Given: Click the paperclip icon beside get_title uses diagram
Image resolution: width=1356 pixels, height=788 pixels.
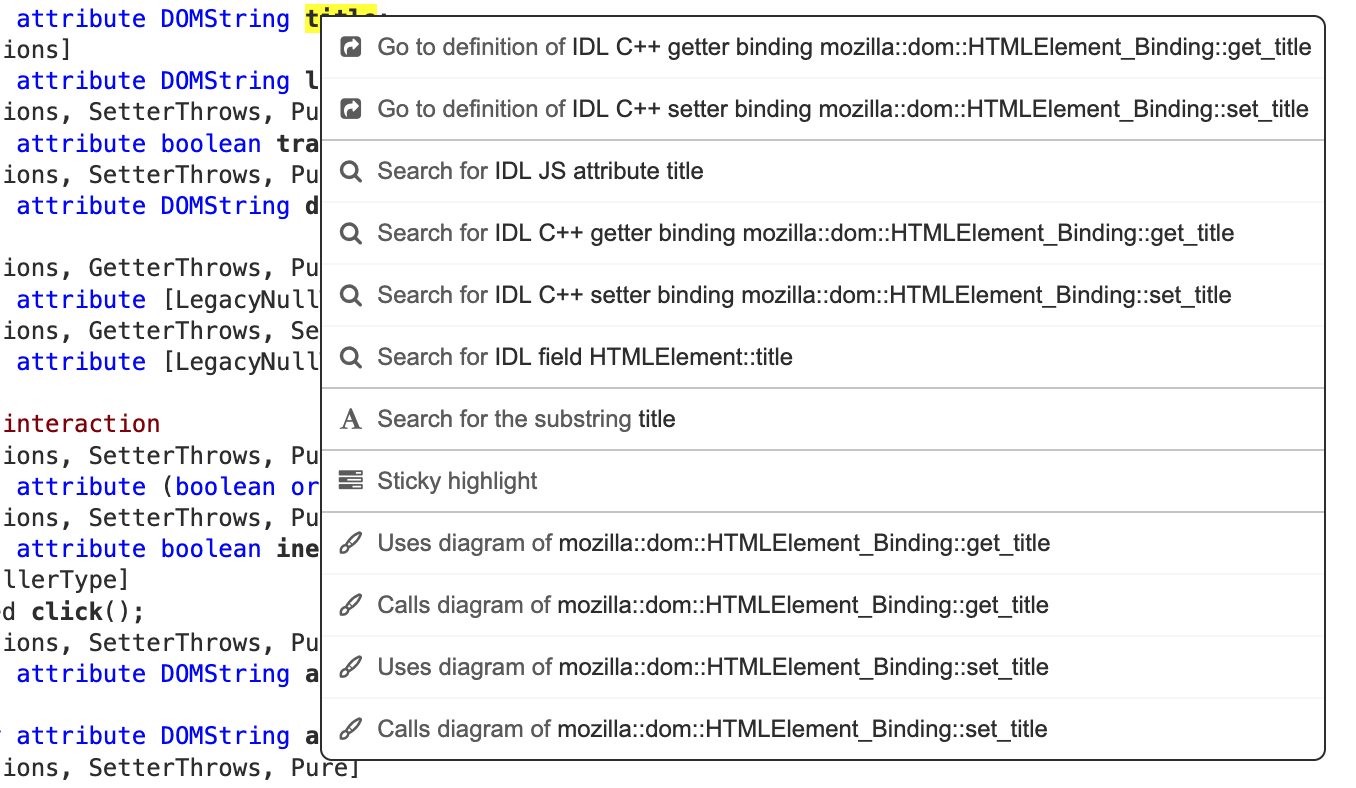Looking at the screenshot, I should click(351, 543).
